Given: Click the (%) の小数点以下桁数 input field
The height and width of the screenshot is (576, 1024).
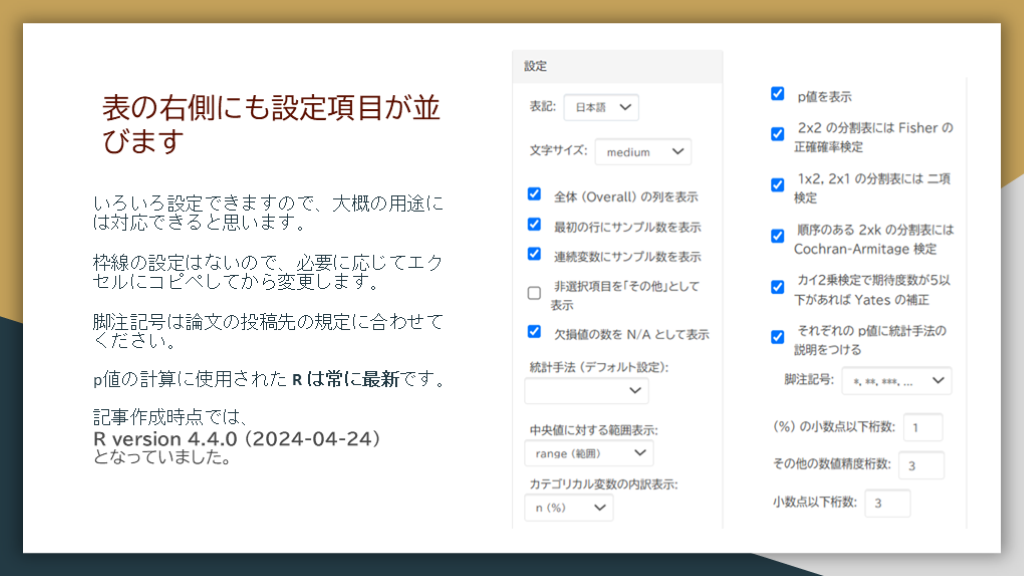Looking at the screenshot, I should click(x=922, y=428).
